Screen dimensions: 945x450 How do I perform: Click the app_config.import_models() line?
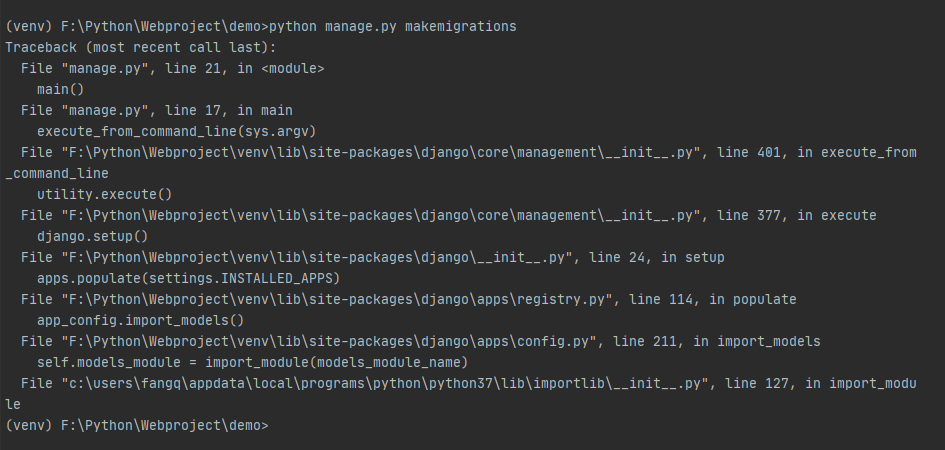(x=140, y=320)
